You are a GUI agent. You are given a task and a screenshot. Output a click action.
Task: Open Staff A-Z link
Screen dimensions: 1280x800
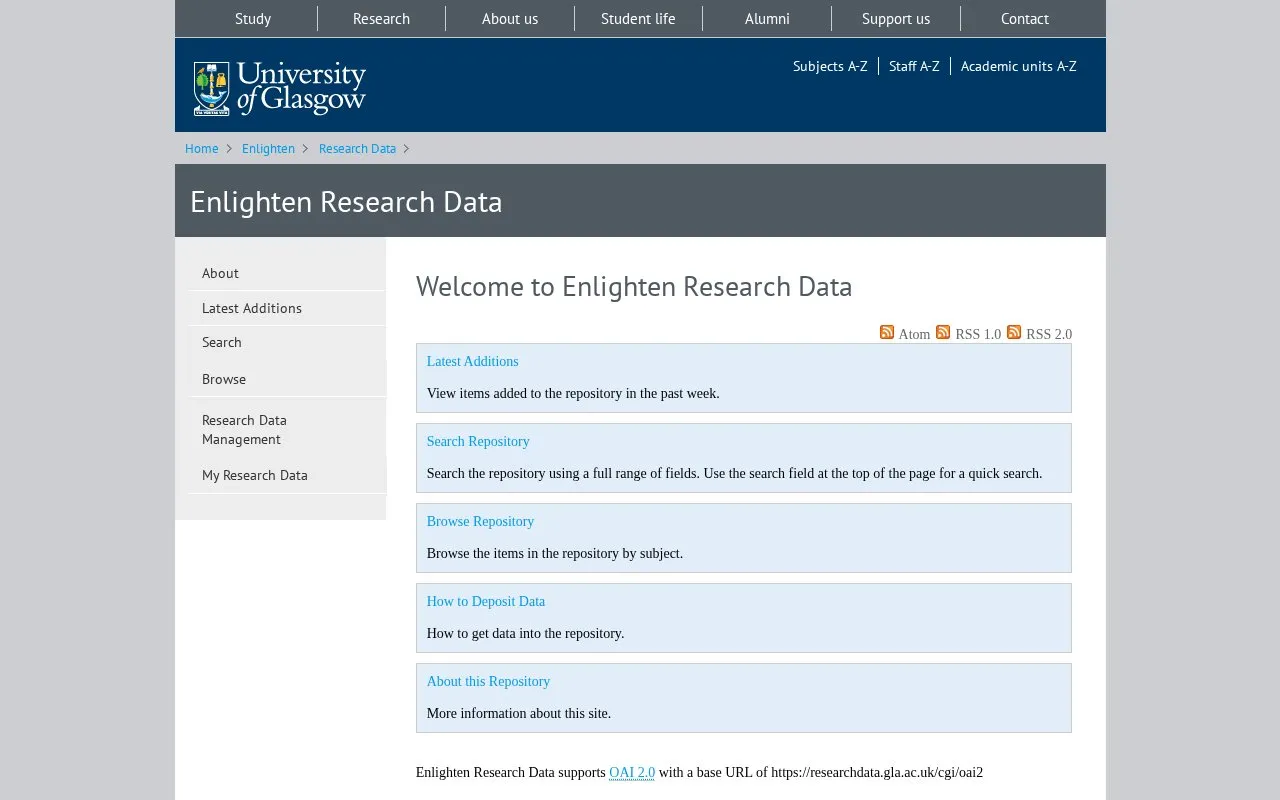[x=914, y=66]
